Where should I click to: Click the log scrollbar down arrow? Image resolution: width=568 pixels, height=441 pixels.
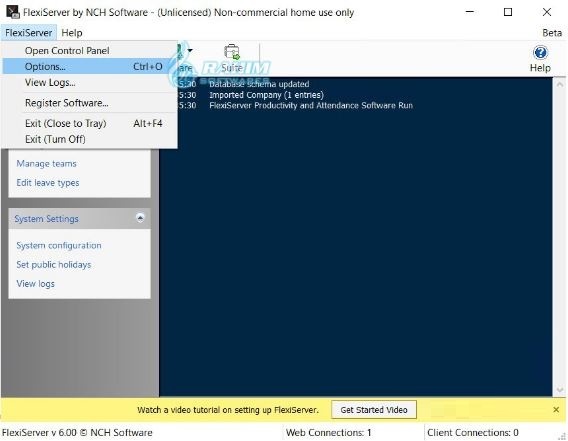tap(560, 390)
